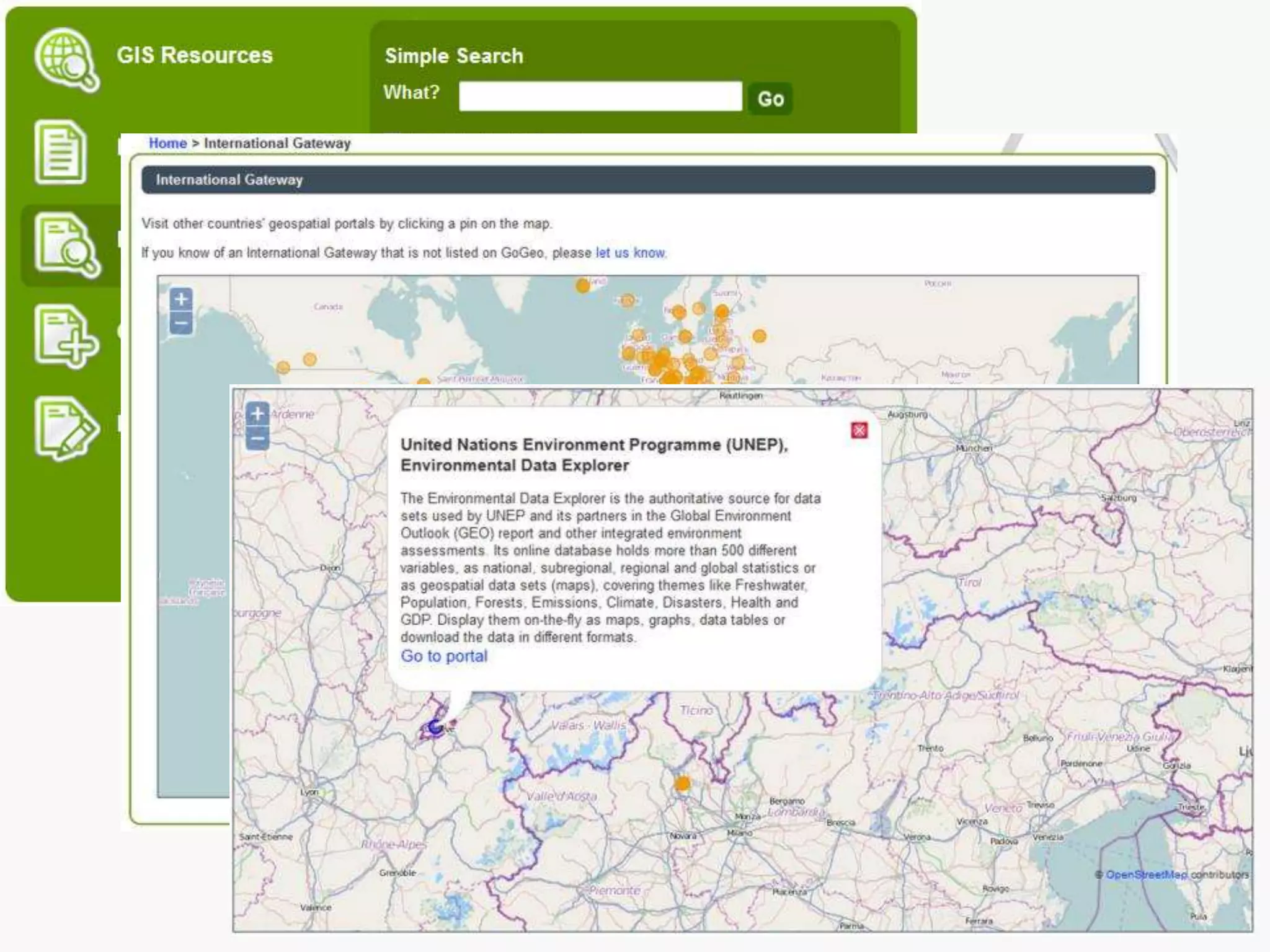
Task: Select the blue marker at Geneva
Action: [x=435, y=727]
